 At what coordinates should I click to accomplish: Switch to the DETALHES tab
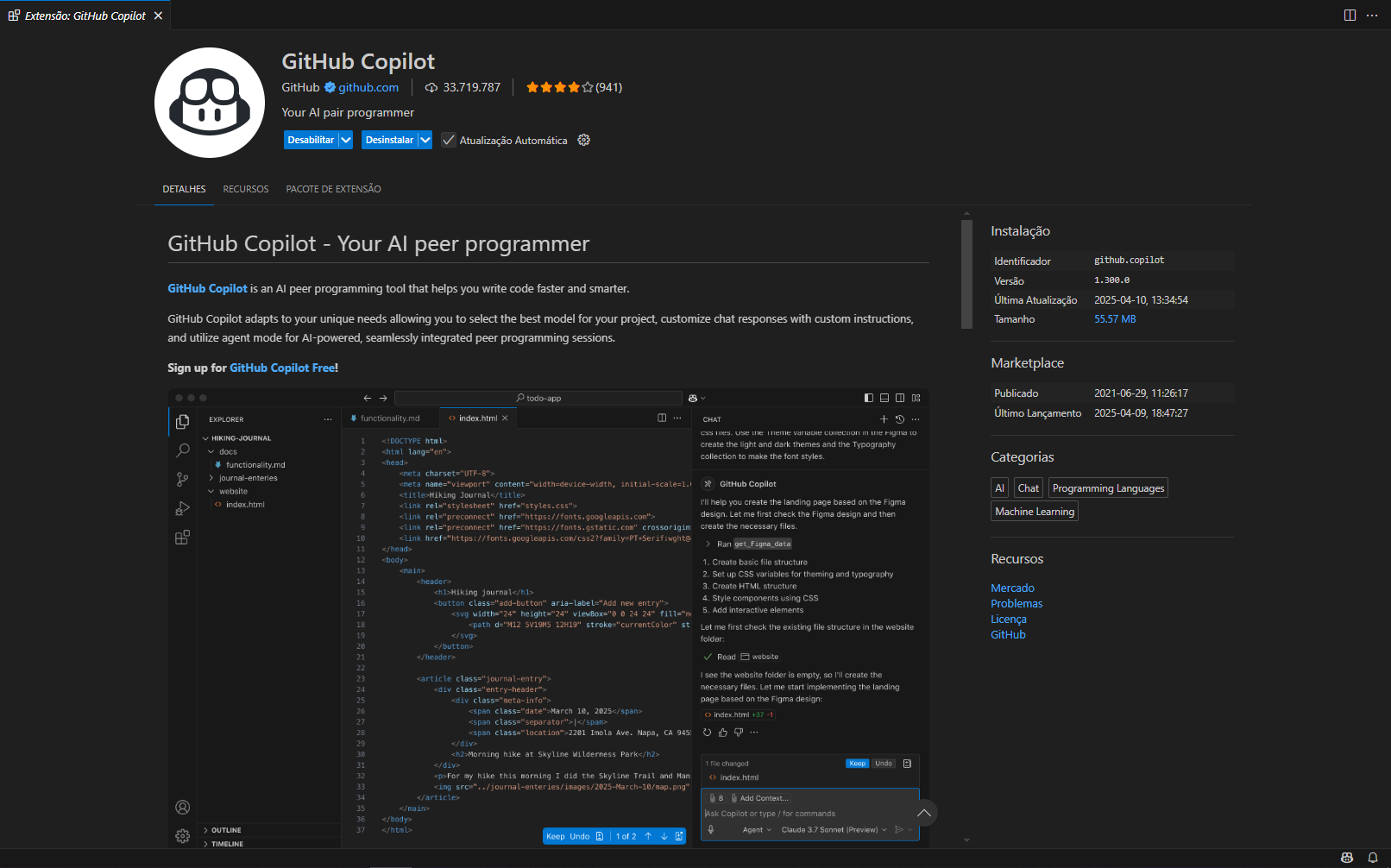click(x=184, y=189)
